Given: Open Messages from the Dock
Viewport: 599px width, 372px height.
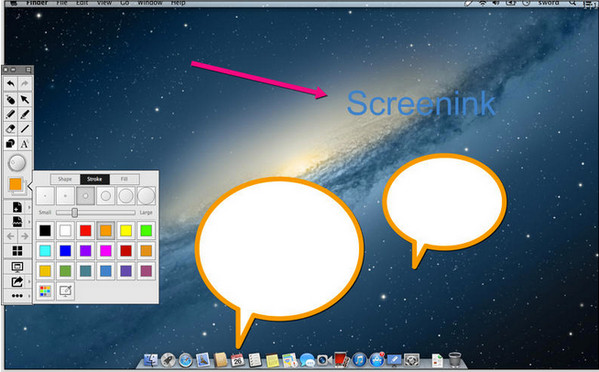Looking at the screenshot, I should click(307, 360).
